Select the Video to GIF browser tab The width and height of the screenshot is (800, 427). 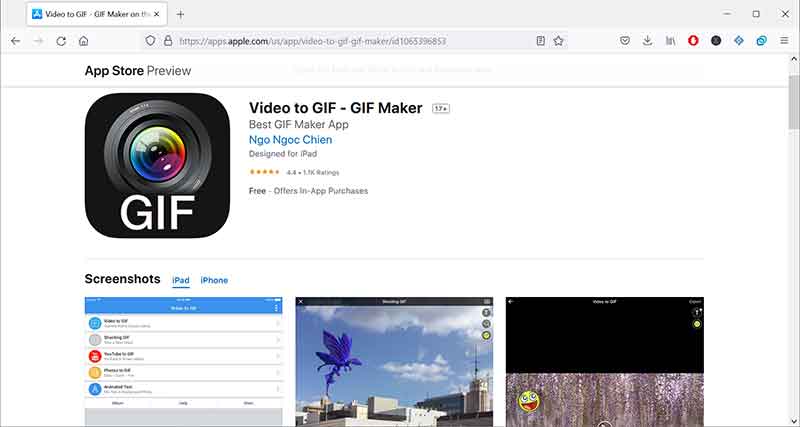[x=97, y=14]
